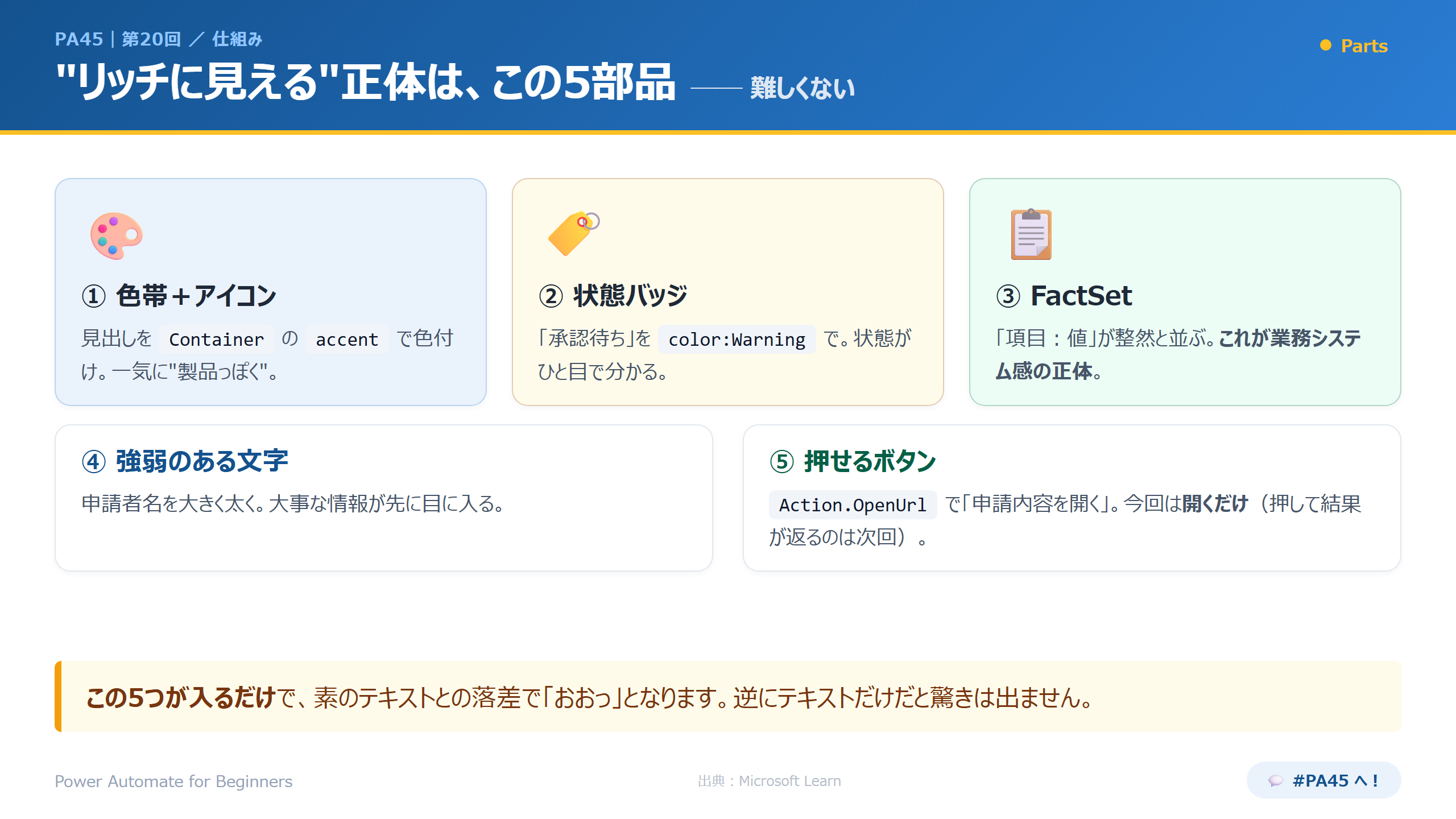Click the bold text これが業務システム感の正体

1177,355
